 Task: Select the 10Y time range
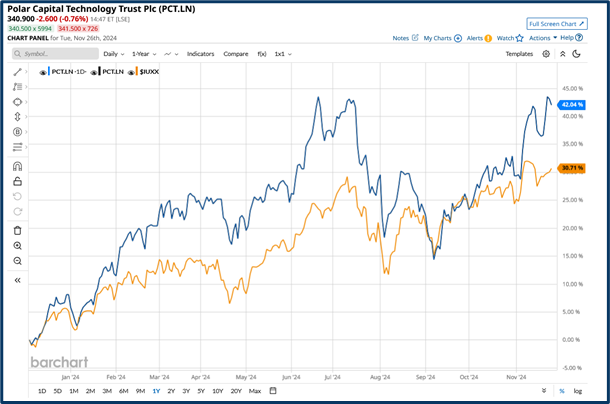(x=217, y=391)
